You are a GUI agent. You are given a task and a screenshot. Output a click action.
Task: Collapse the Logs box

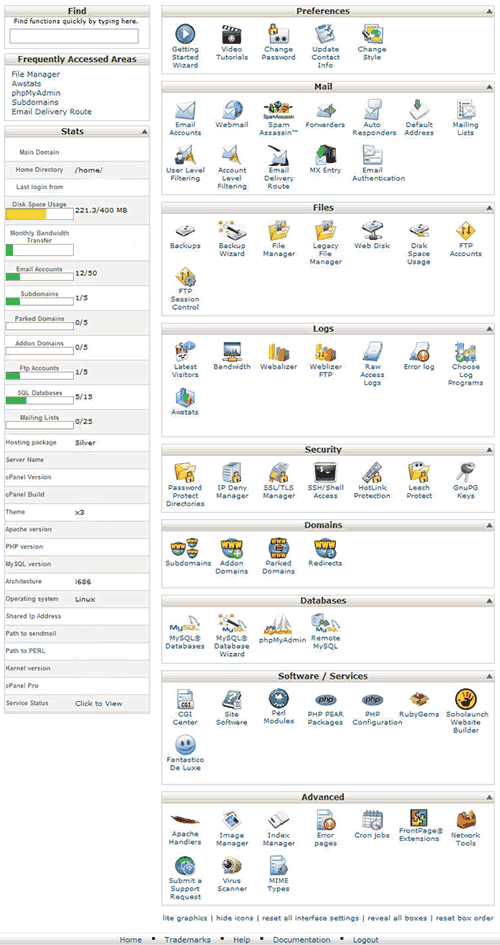(489, 330)
